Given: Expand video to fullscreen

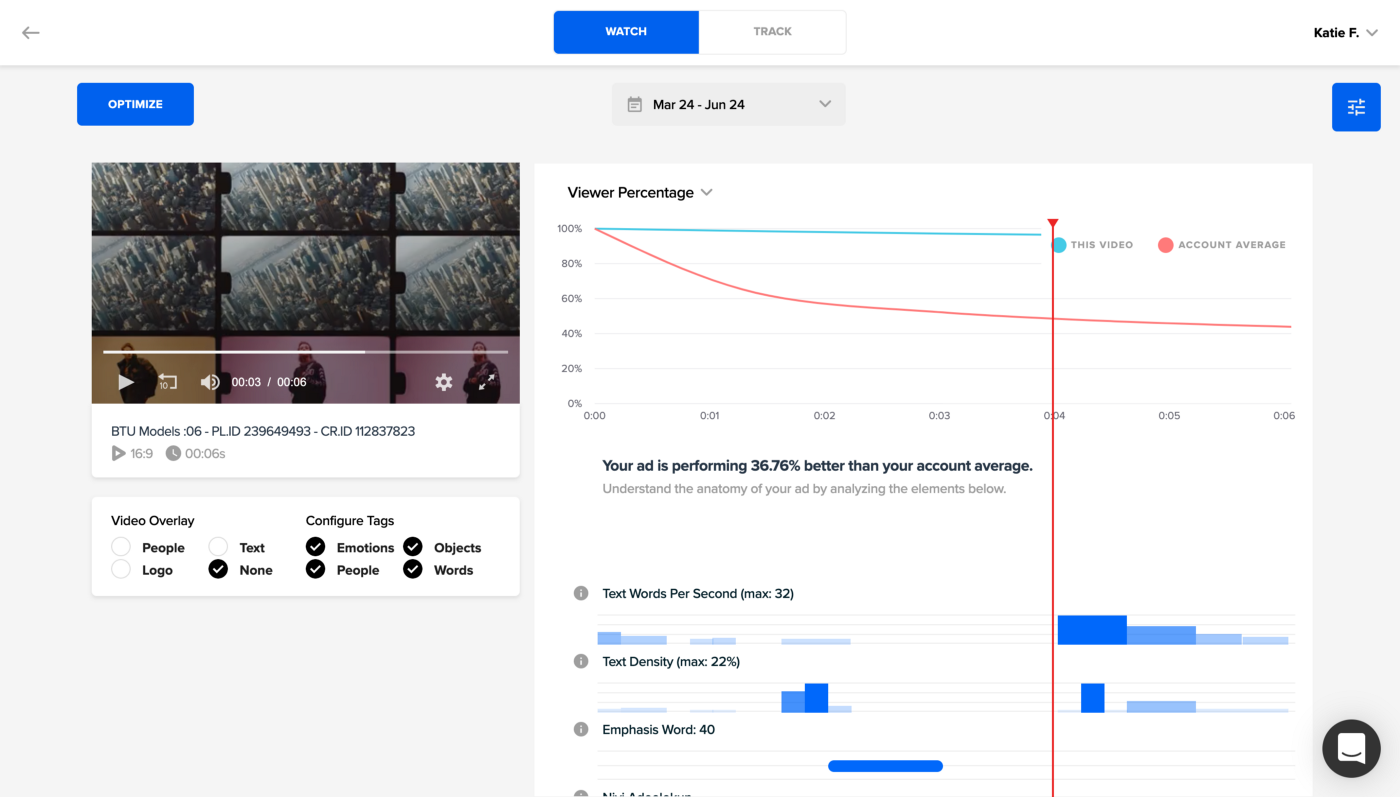Looking at the screenshot, I should [x=487, y=382].
